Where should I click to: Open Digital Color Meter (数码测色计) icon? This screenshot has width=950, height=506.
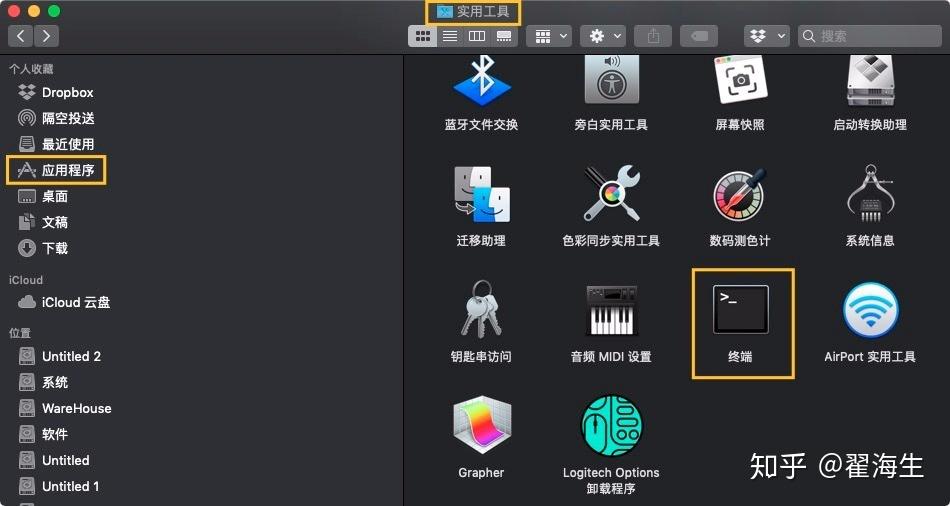740,194
